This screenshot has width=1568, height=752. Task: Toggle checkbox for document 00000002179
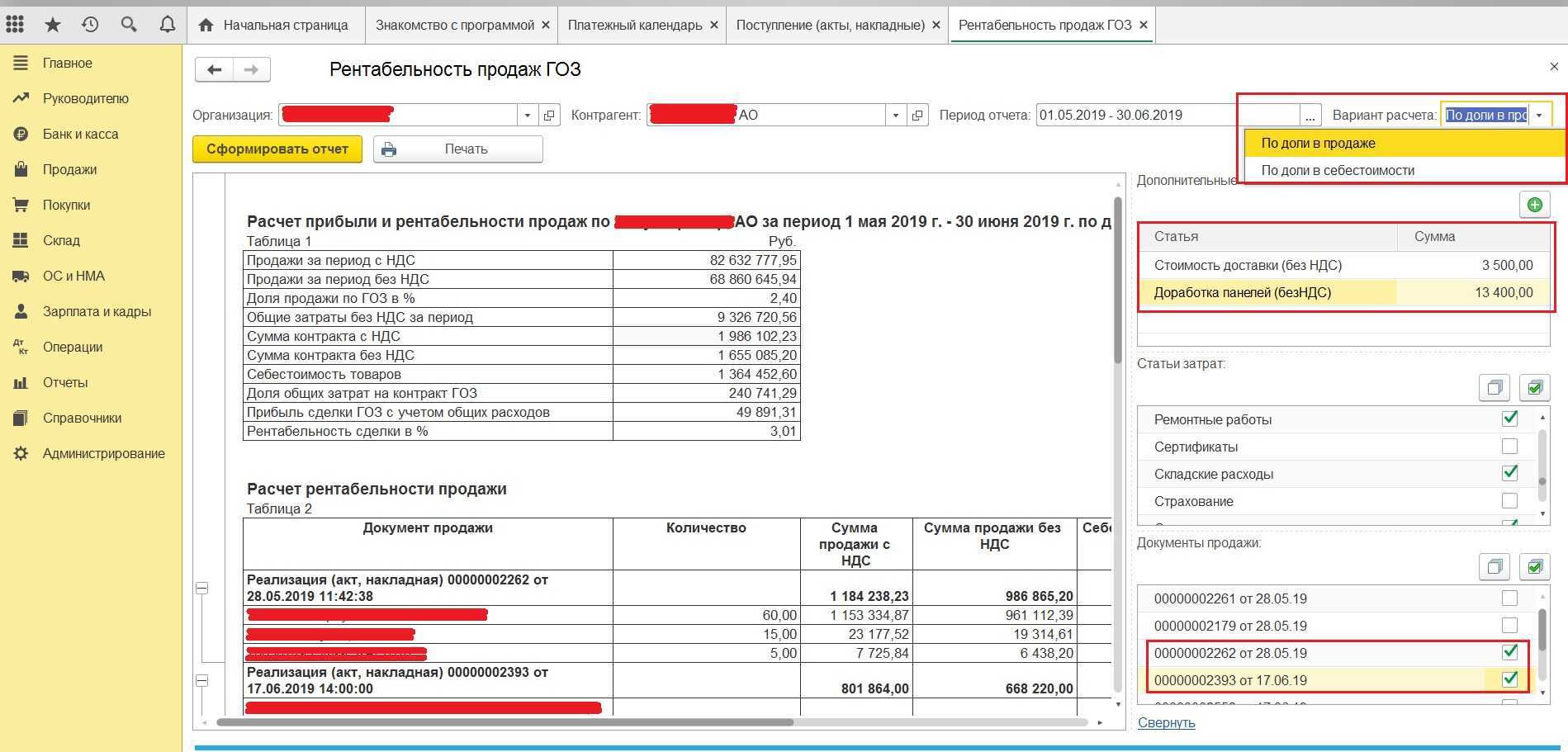tap(1509, 625)
